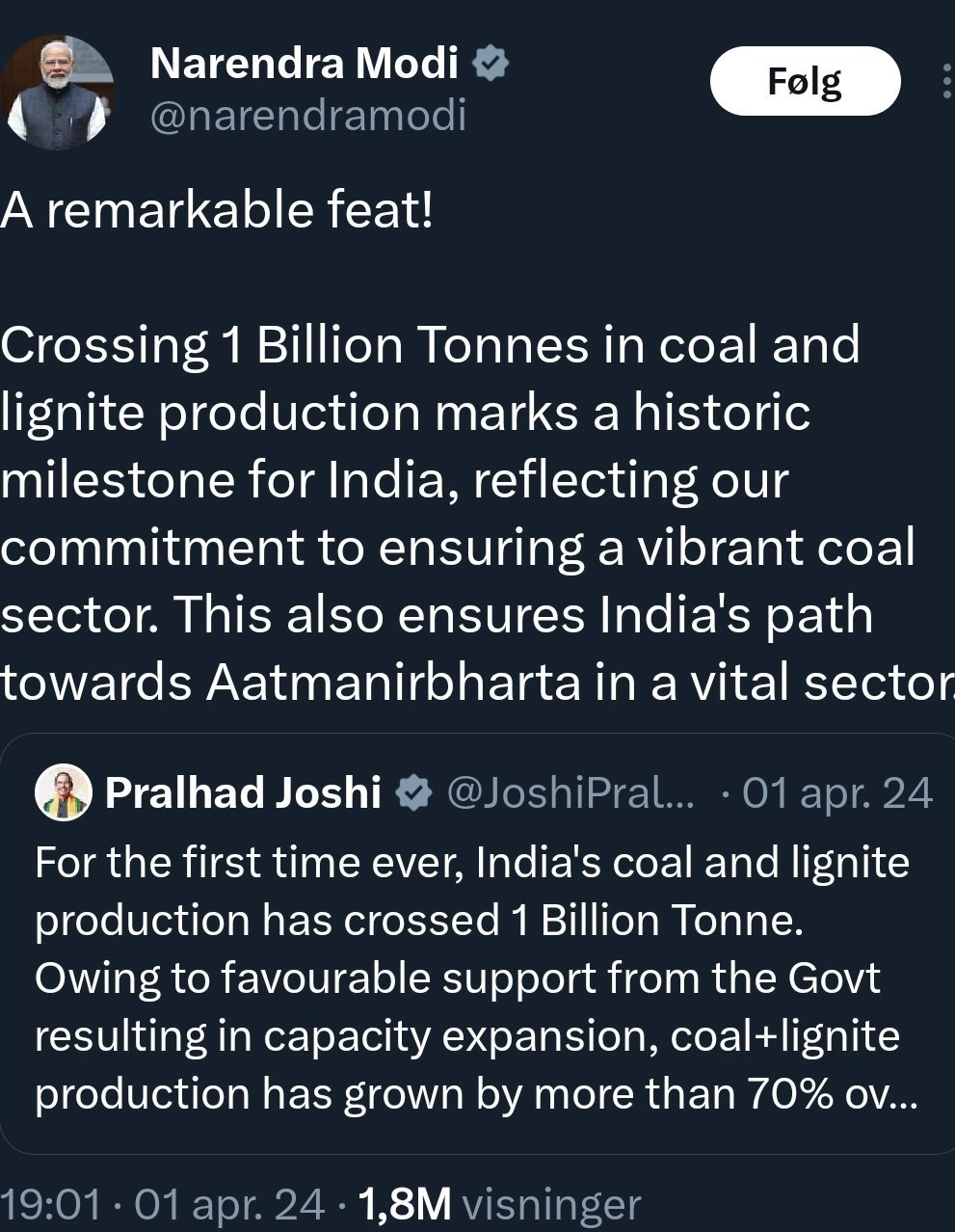
Task: Open the Narendra Modi display name link
Action: (305, 64)
